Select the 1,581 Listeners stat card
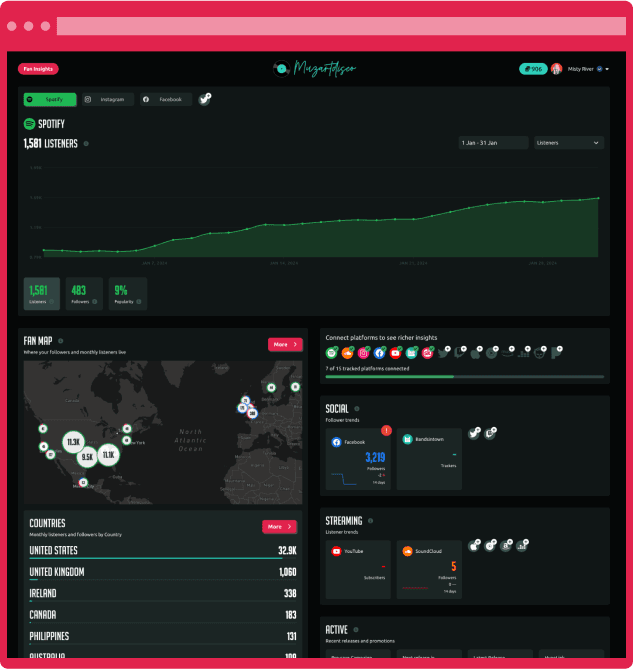633x669 pixels. pyautogui.click(x=42, y=294)
